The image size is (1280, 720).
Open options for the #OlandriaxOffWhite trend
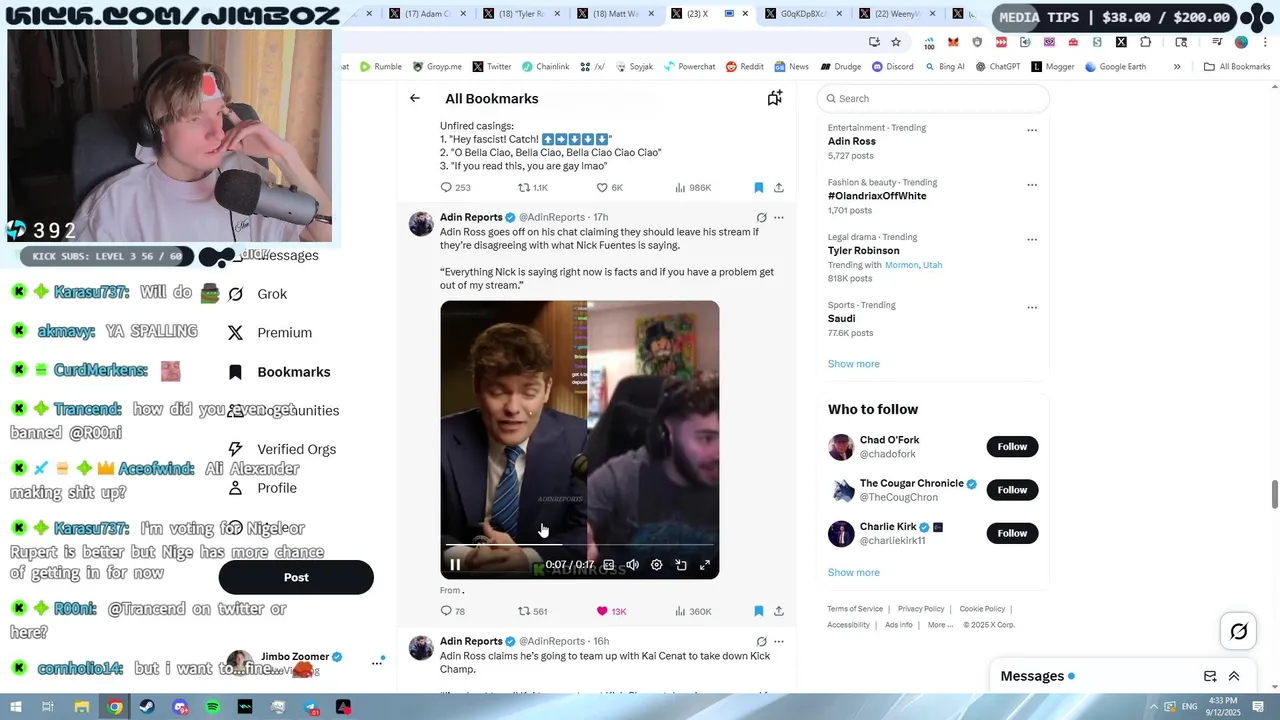[x=1032, y=185]
